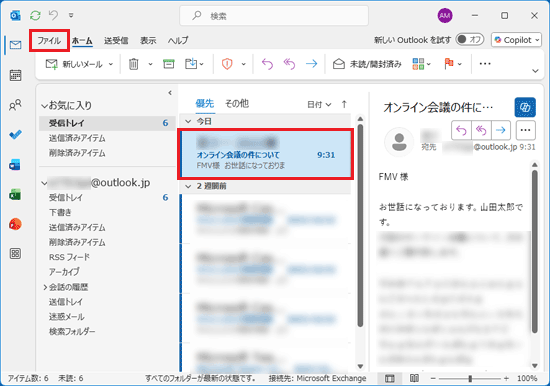The width and height of the screenshot is (550, 386).
Task: Select the ヘルプ ribbon tab
Action: (x=178, y=41)
